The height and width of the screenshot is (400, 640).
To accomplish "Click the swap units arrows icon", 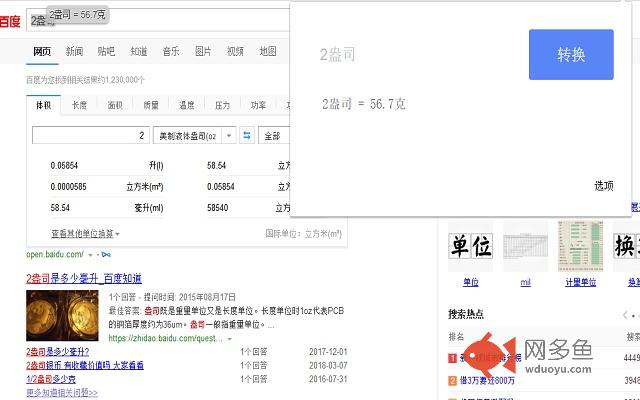I will (x=247, y=136).
